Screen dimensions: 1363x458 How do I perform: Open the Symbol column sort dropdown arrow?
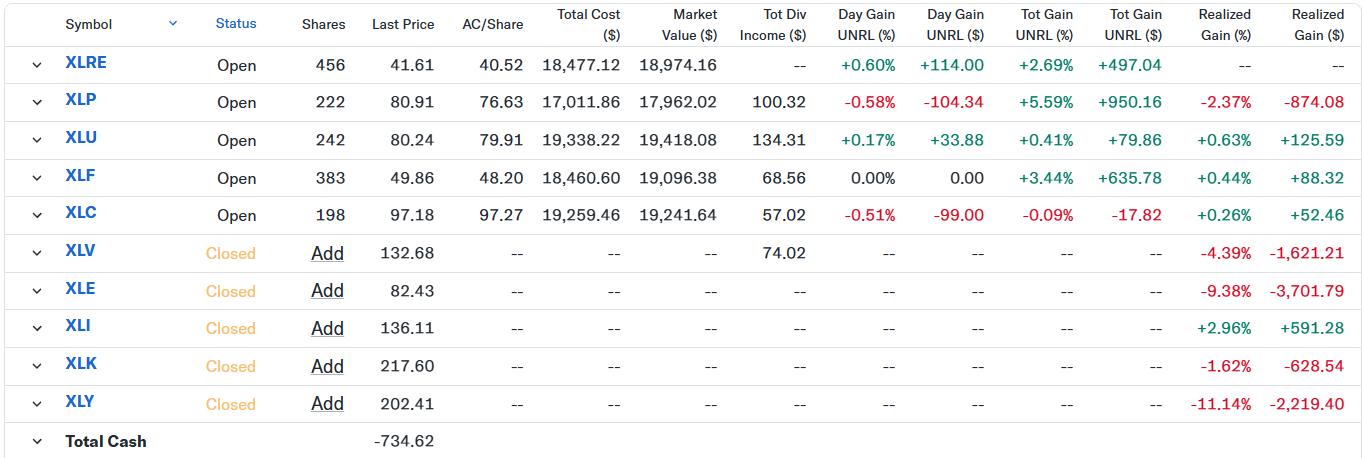[173, 23]
